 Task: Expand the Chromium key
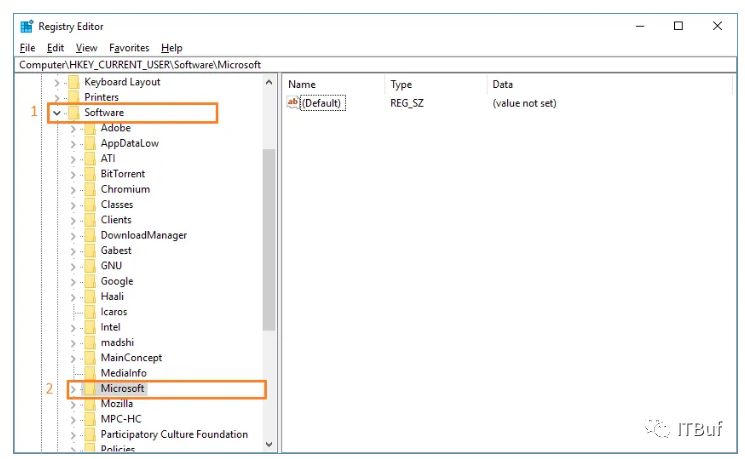[x=73, y=190]
